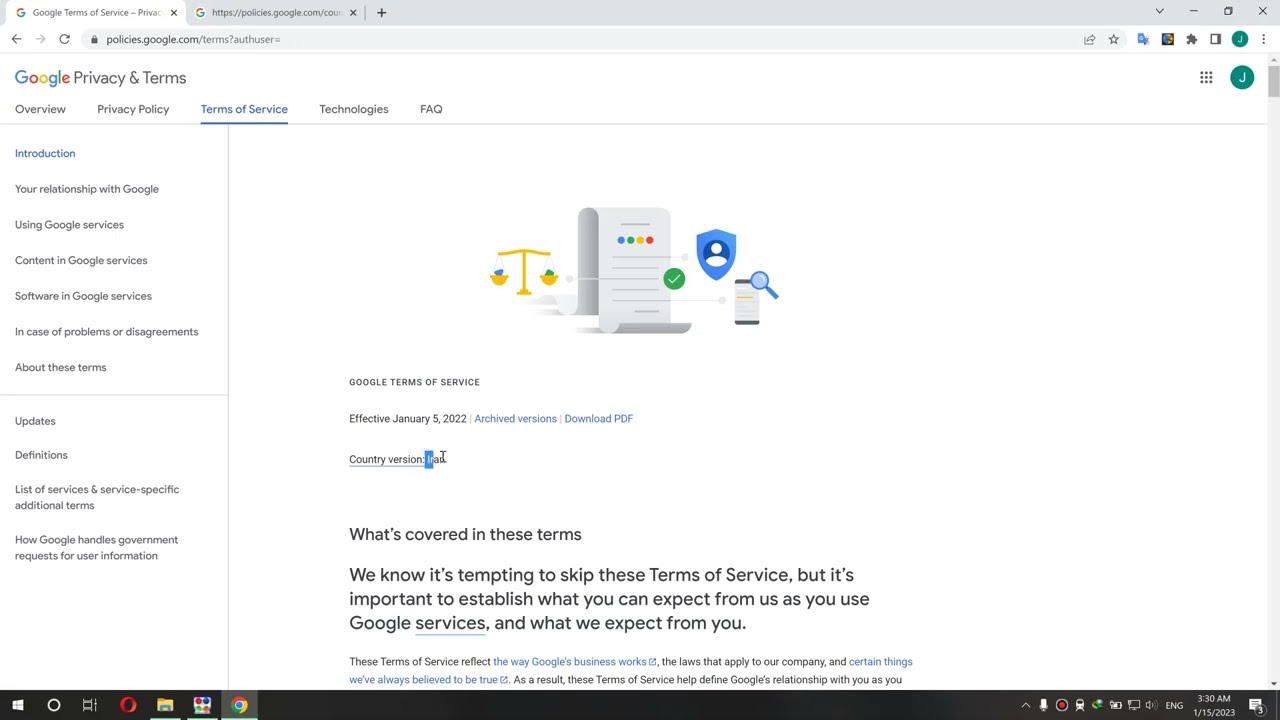Follow the services link in the heading

(450, 623)
